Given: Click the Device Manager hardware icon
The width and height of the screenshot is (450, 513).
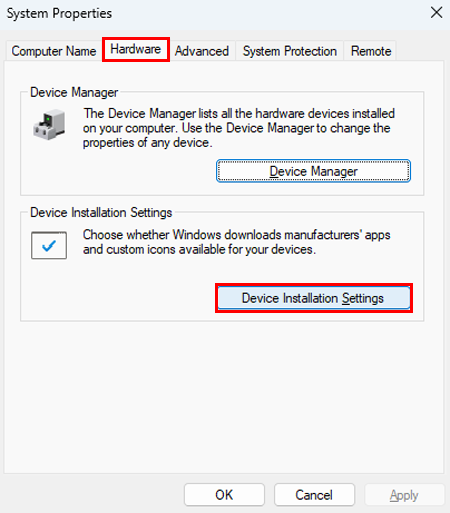Looking at the screenshot, I should click(x=49, y=124).
